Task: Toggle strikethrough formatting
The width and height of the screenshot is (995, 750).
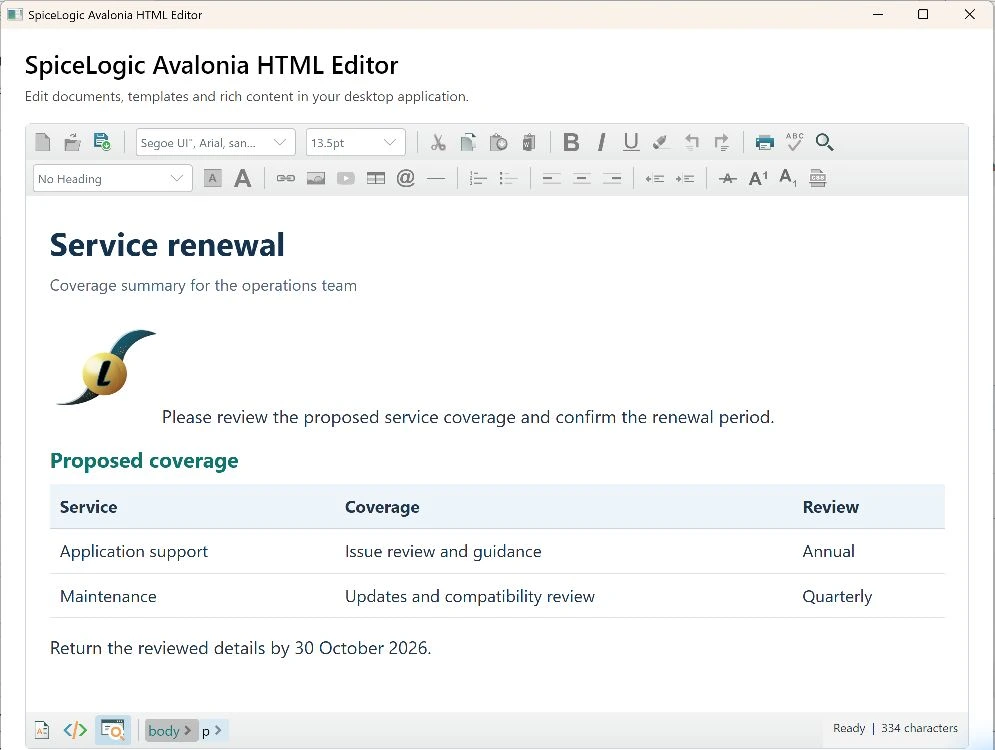Action: tap(728, 178)
